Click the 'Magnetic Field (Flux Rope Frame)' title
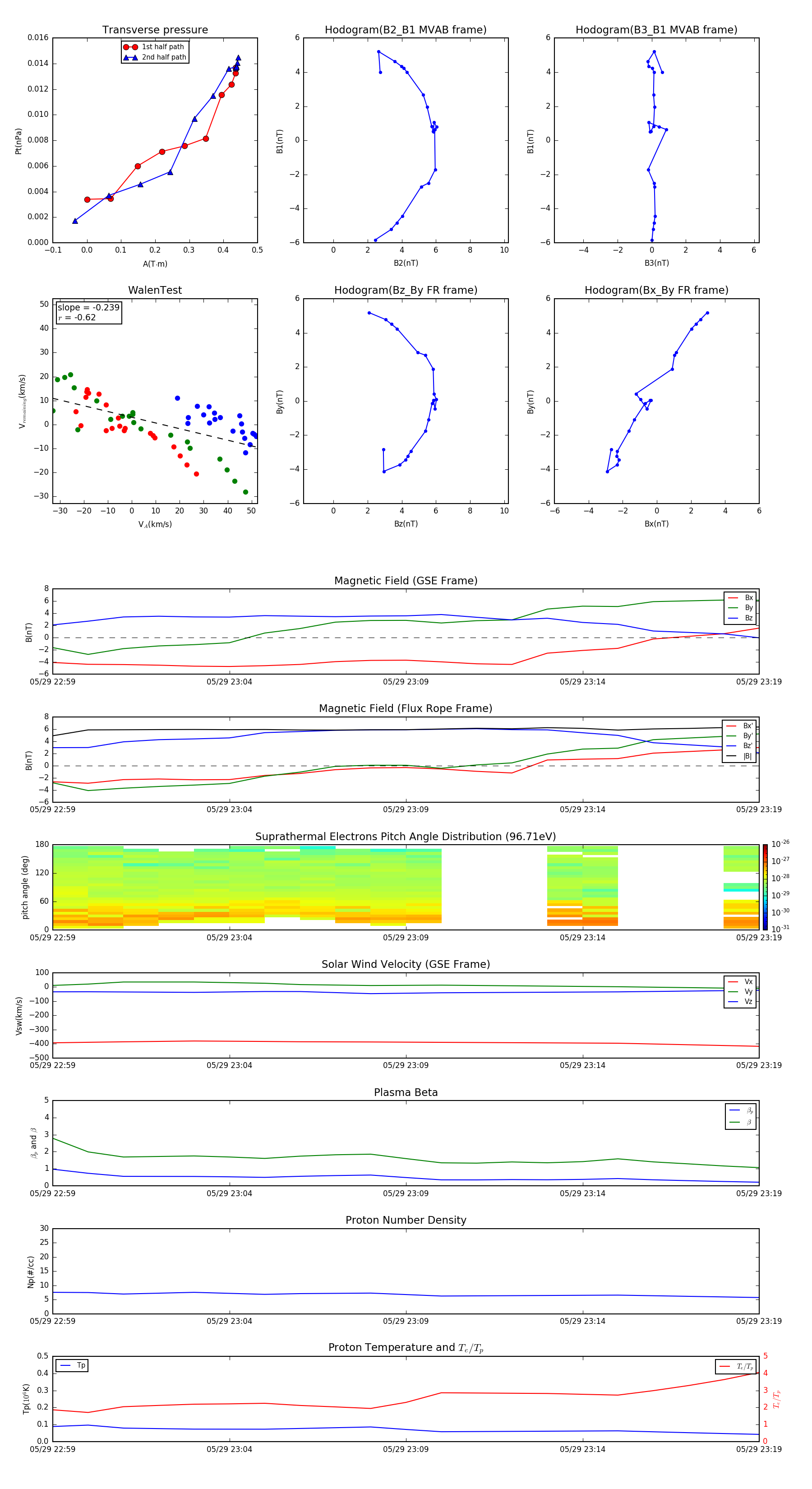The image size is (812, 1489). tap(406, 709)
